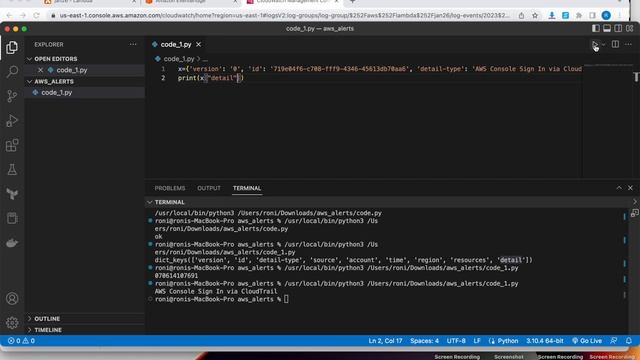Change indentation via Spaces: 4
The height and width of the screenshot is (360, 640).
(424, 341)
